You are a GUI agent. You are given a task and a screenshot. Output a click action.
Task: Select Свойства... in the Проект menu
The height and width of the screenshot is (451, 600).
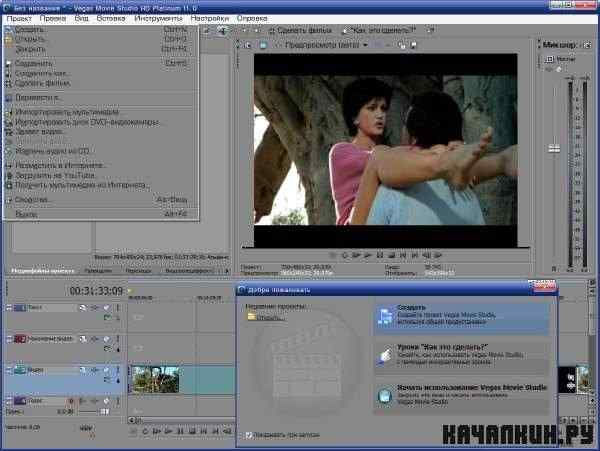[101, 200]
